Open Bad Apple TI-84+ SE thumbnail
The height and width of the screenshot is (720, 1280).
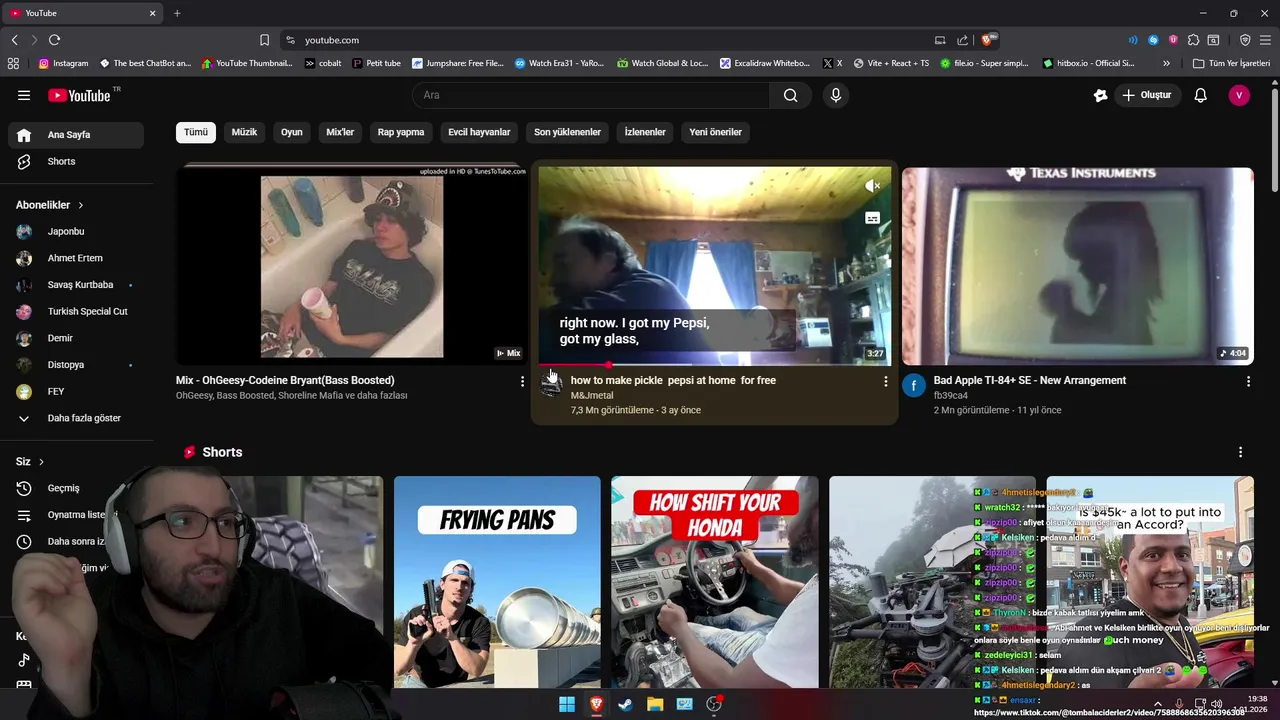1077,266
